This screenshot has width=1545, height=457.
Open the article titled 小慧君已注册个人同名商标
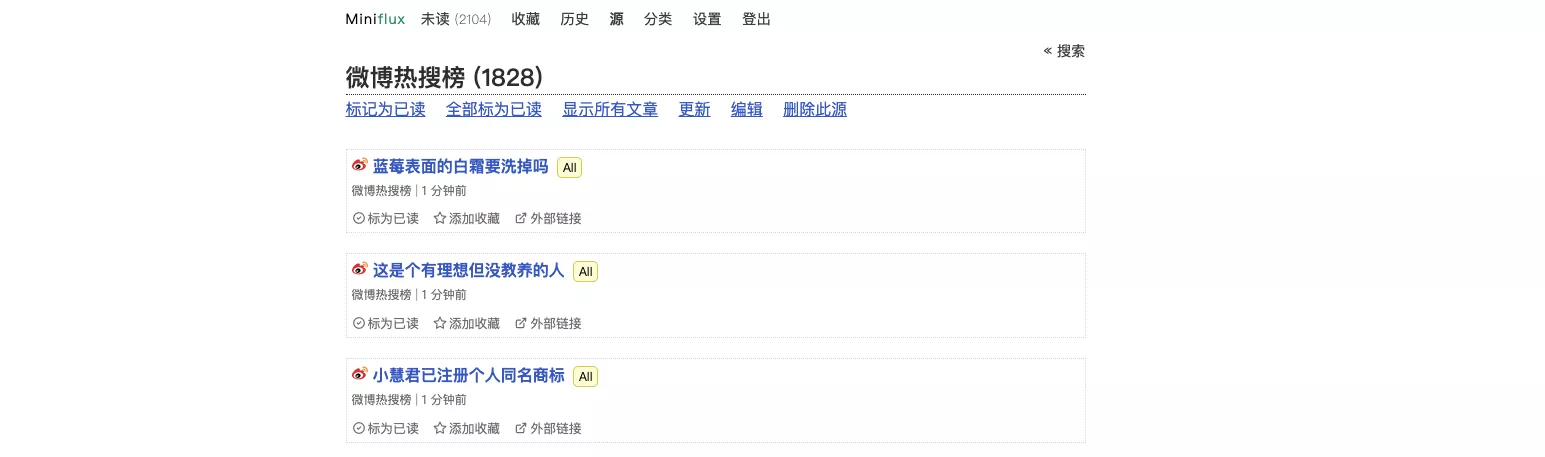(x=468, y=376)
